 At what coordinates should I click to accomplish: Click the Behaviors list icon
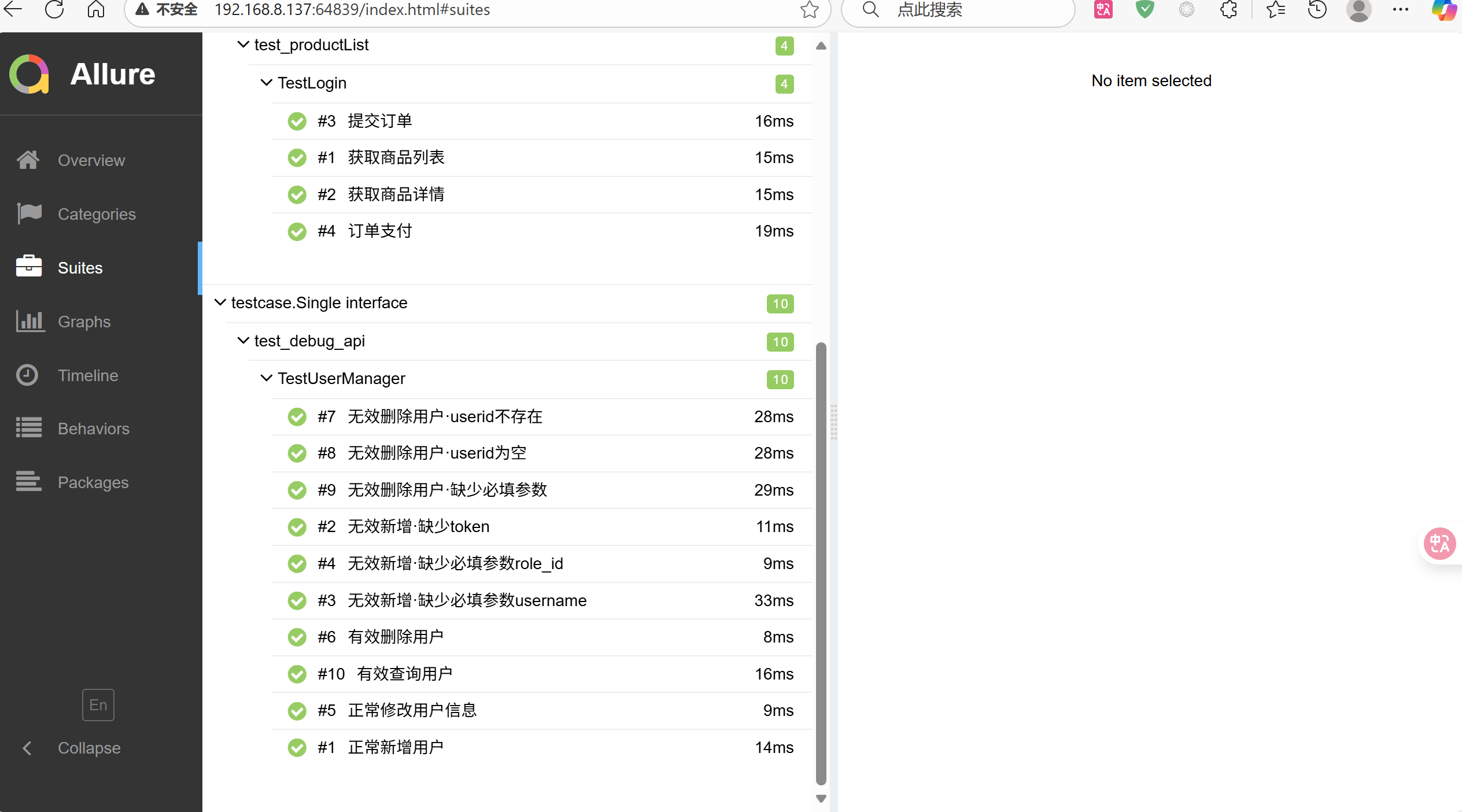coord(29,428)
